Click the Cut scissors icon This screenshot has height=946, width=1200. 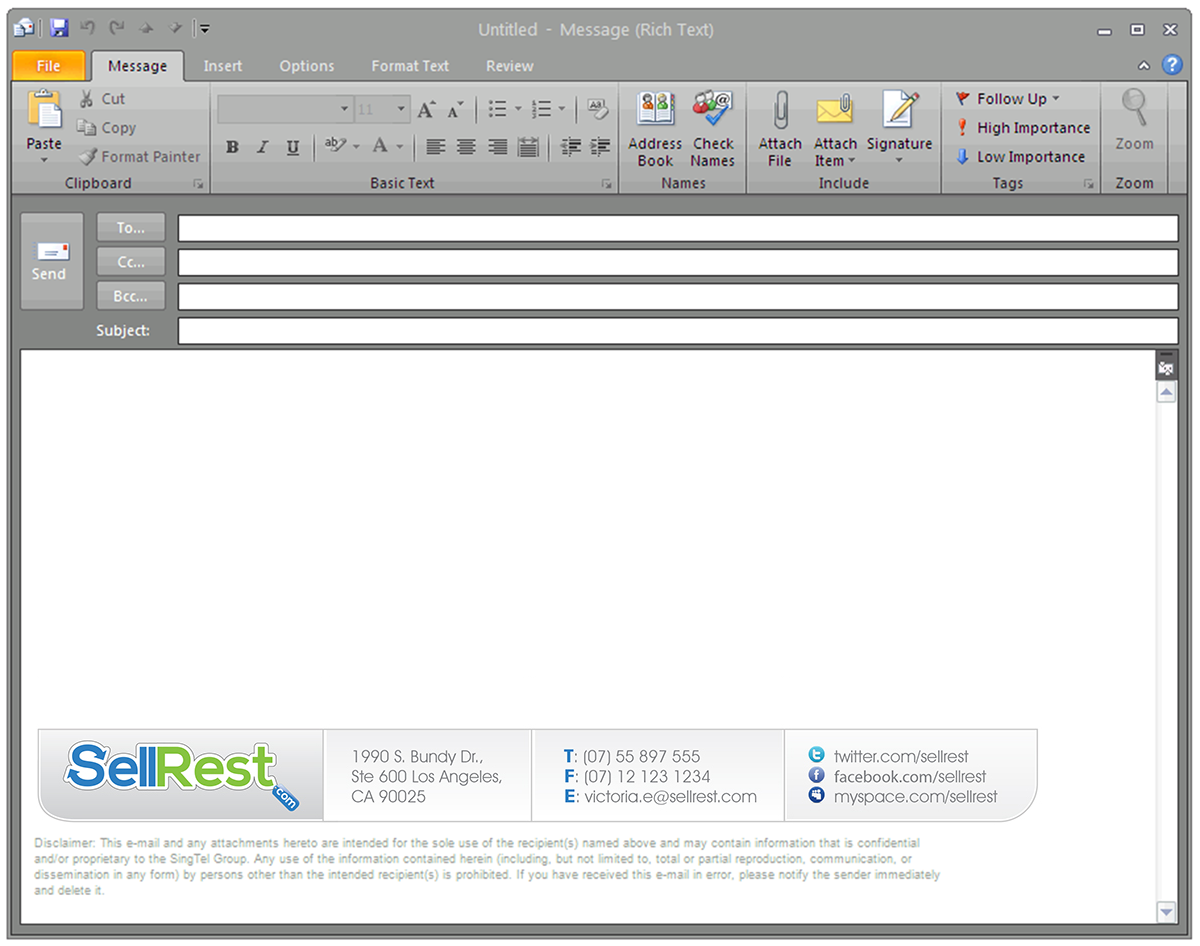(87, 99)
